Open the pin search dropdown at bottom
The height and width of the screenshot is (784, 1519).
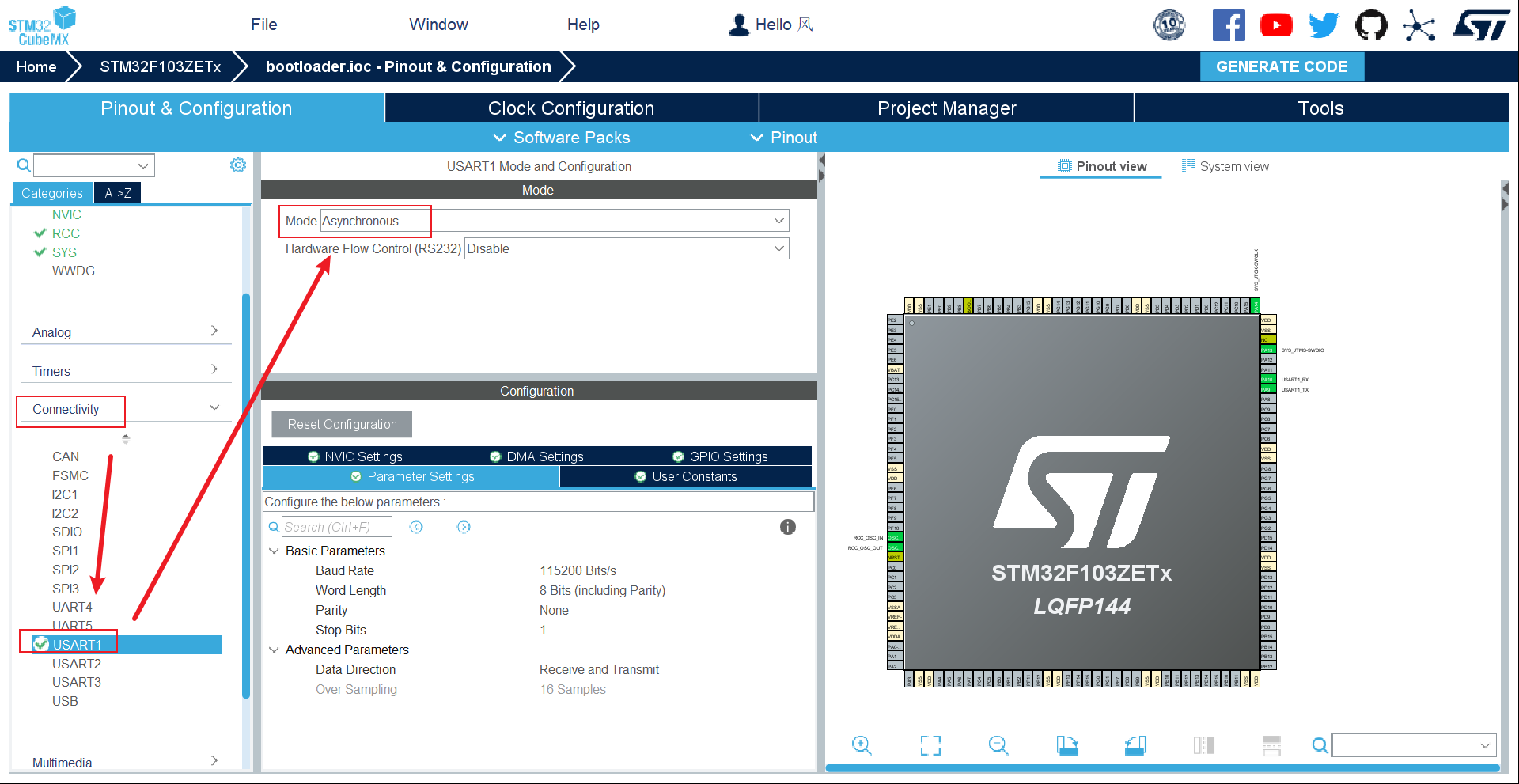[x=1414, y=745]
